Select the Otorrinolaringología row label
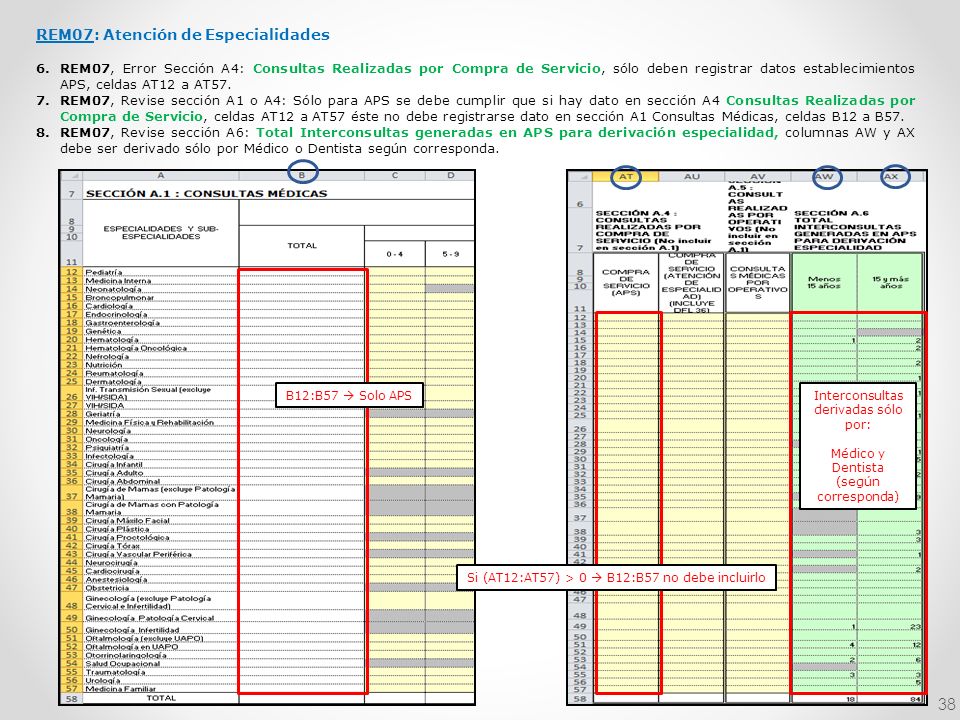960x720 pixels. [126, 655]
